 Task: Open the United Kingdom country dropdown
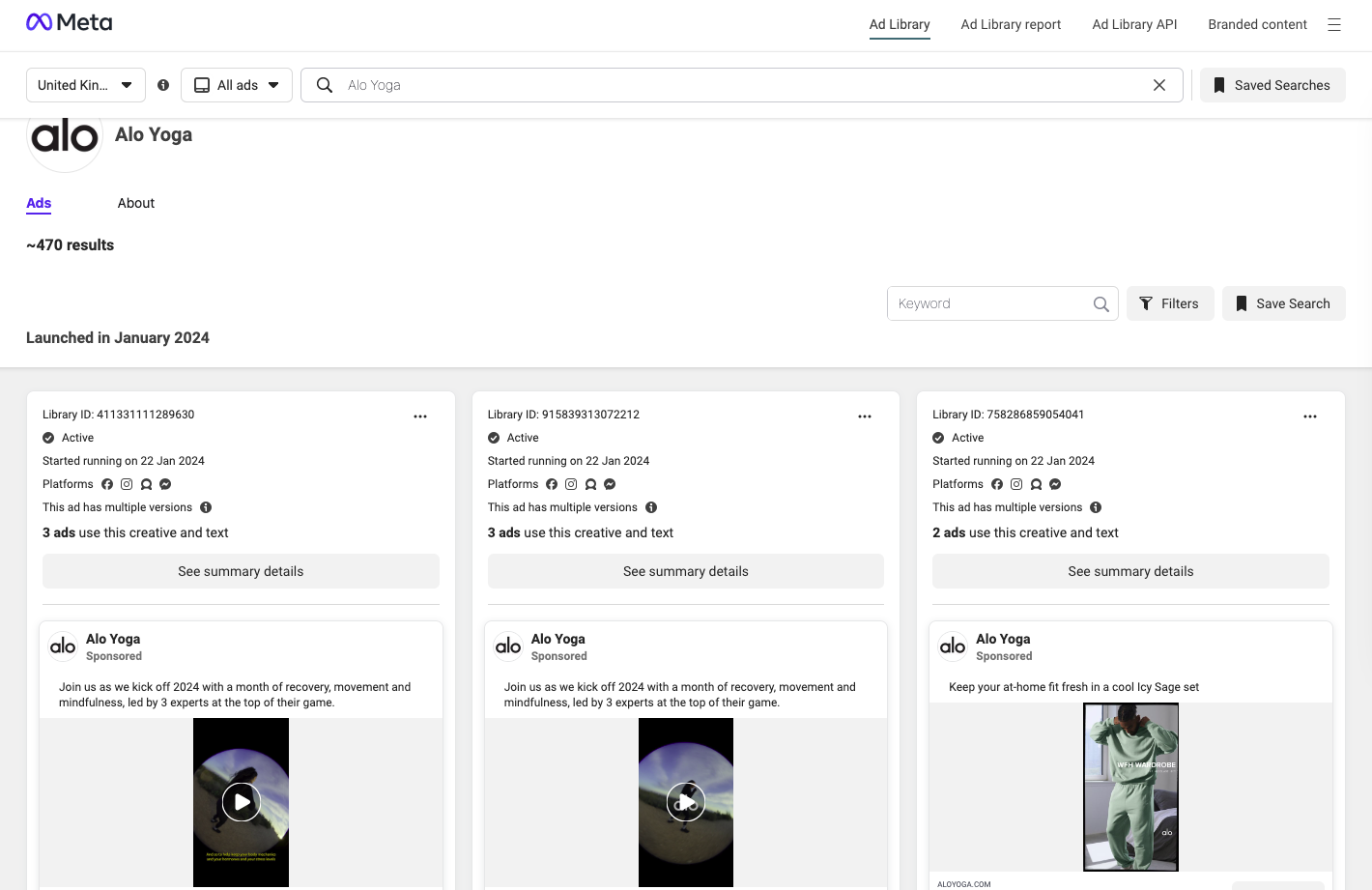pos(85,85)
